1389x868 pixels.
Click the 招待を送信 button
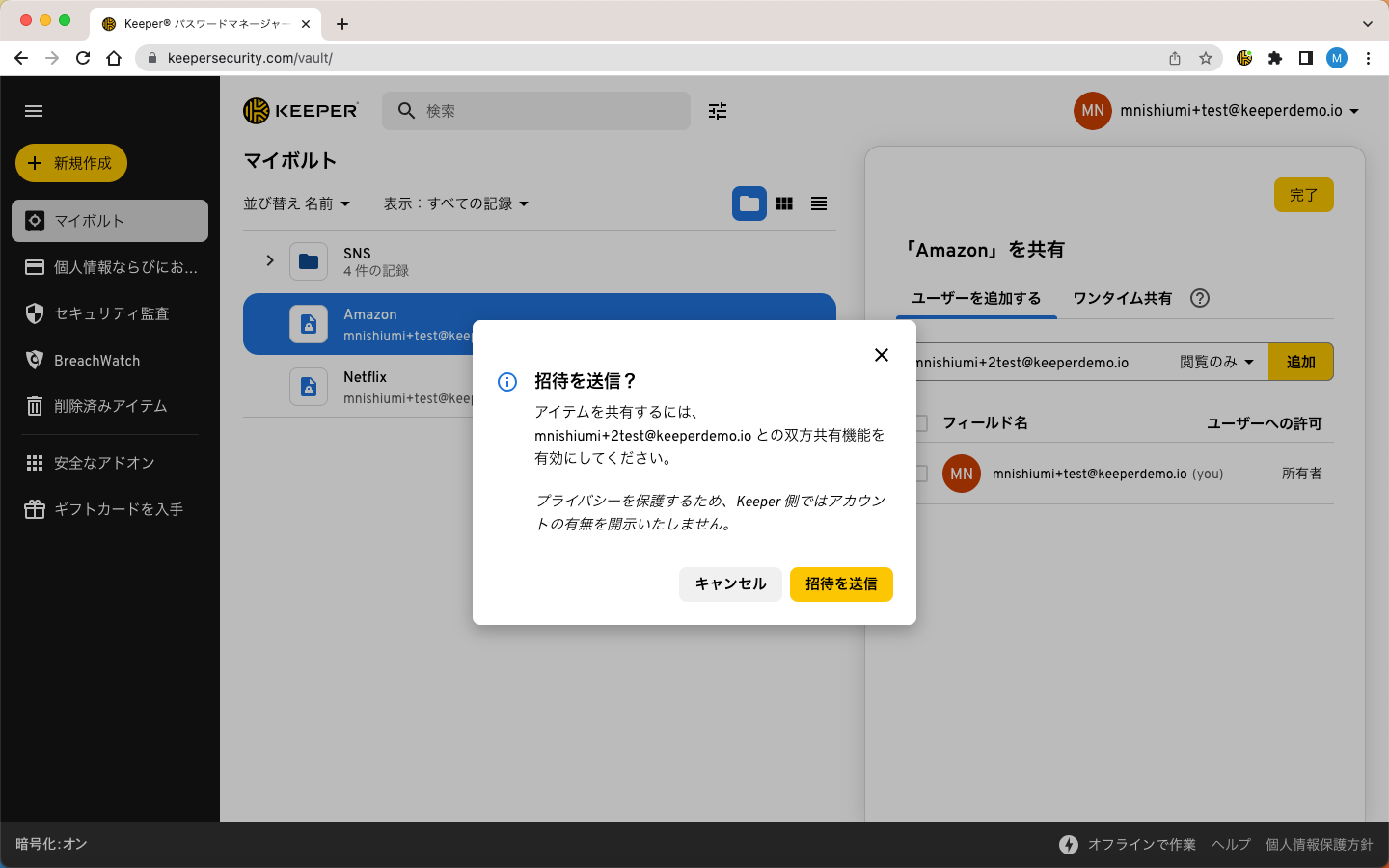pyautogui.click(x=841, y=584)
